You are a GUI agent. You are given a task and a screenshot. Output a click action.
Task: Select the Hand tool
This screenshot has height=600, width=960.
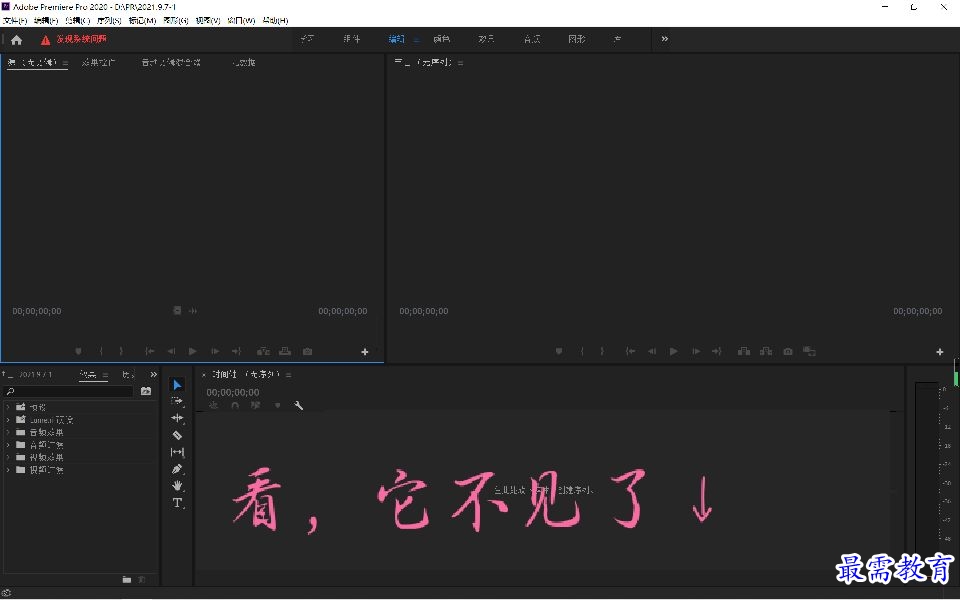[x=177, y=486]
